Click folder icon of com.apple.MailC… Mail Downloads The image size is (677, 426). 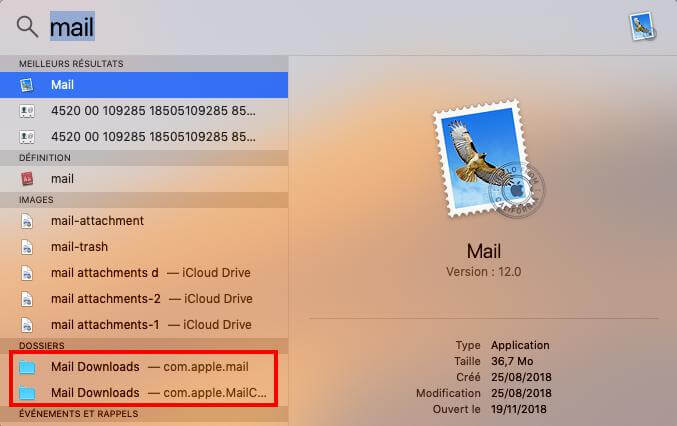point(27,393)
